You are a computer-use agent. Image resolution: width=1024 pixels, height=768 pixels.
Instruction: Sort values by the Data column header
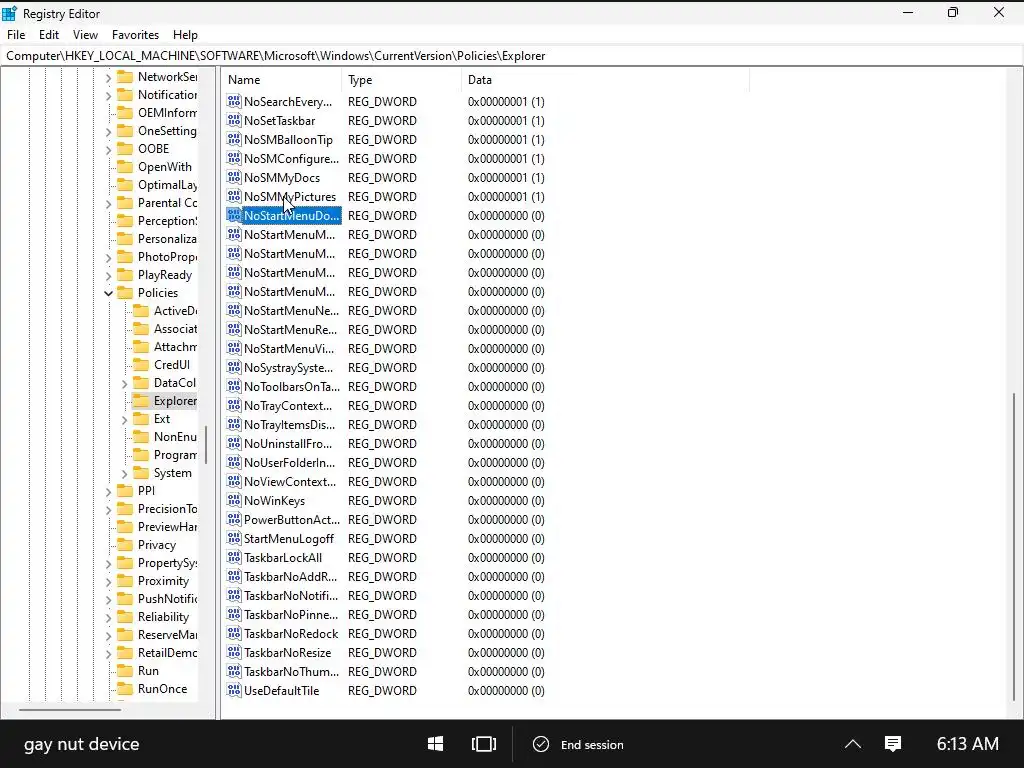click(x=605, y=80)
